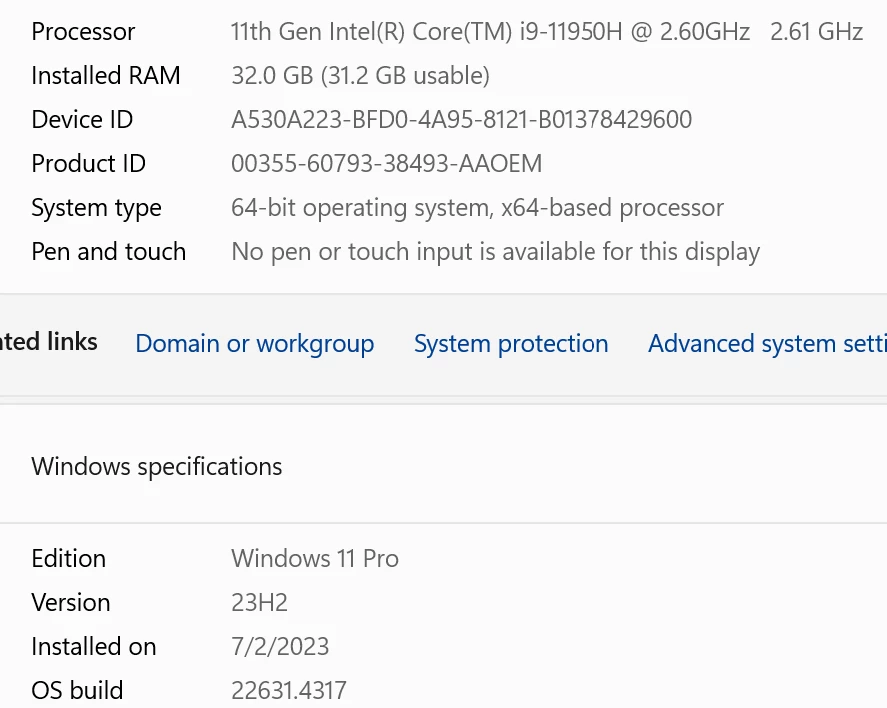Select the System type label
This screenshot has height=708, width=887.
click(x=96, y=208)
